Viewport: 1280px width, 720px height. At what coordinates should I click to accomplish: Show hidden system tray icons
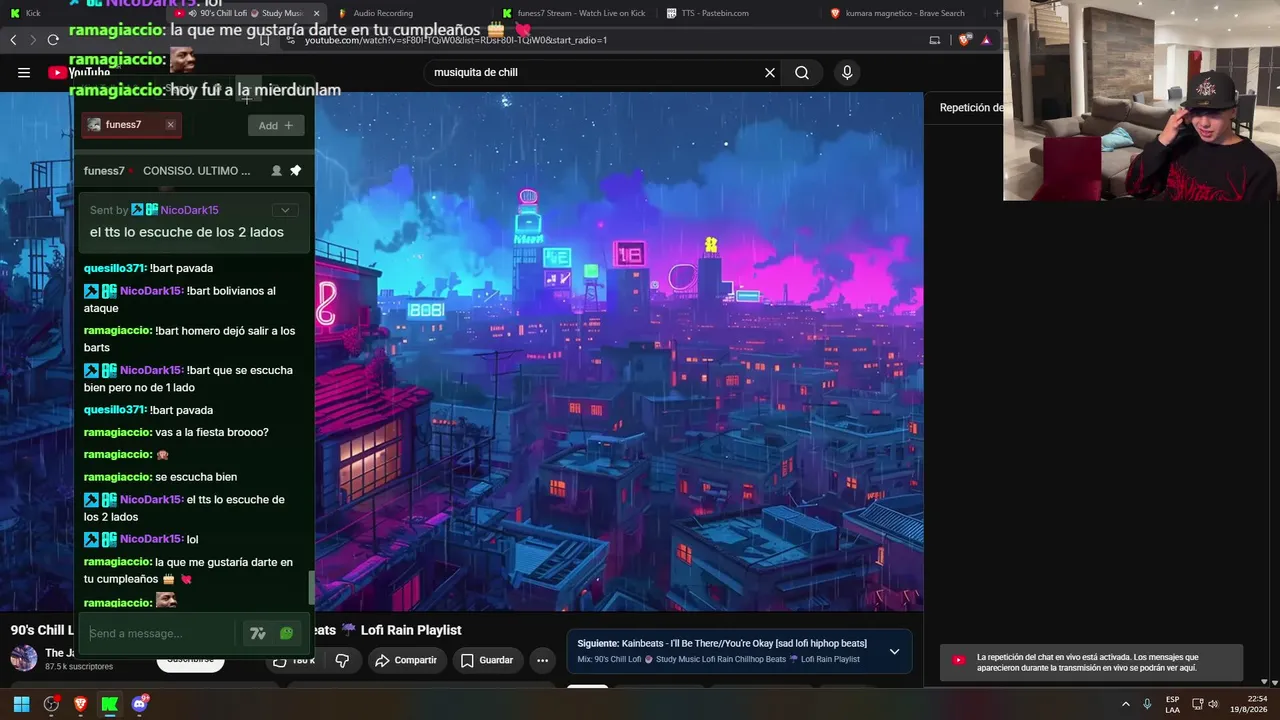(x=1125, y=704)
